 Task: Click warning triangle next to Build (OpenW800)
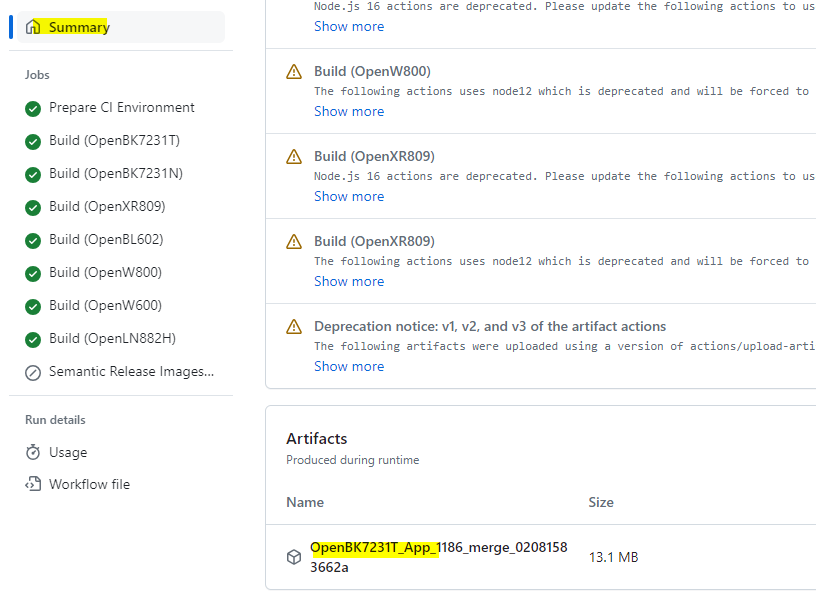294,72
